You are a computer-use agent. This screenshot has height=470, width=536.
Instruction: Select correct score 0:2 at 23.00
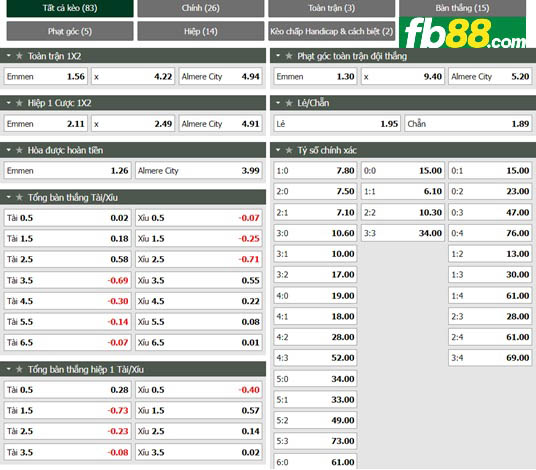point(490,191)
